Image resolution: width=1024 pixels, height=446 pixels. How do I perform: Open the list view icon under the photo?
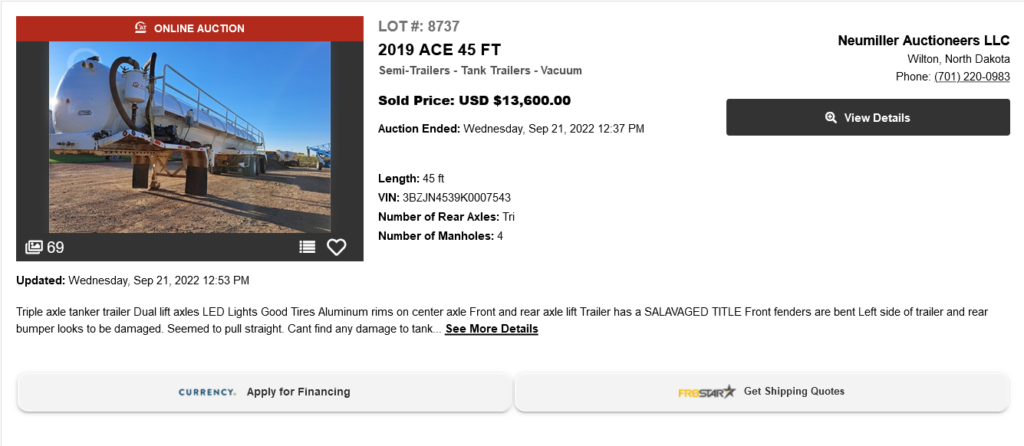tap(307, 247)
